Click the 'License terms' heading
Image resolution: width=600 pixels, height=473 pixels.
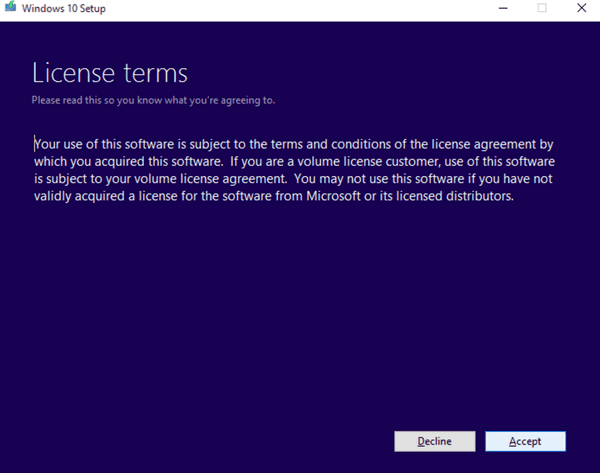[110, 73]
